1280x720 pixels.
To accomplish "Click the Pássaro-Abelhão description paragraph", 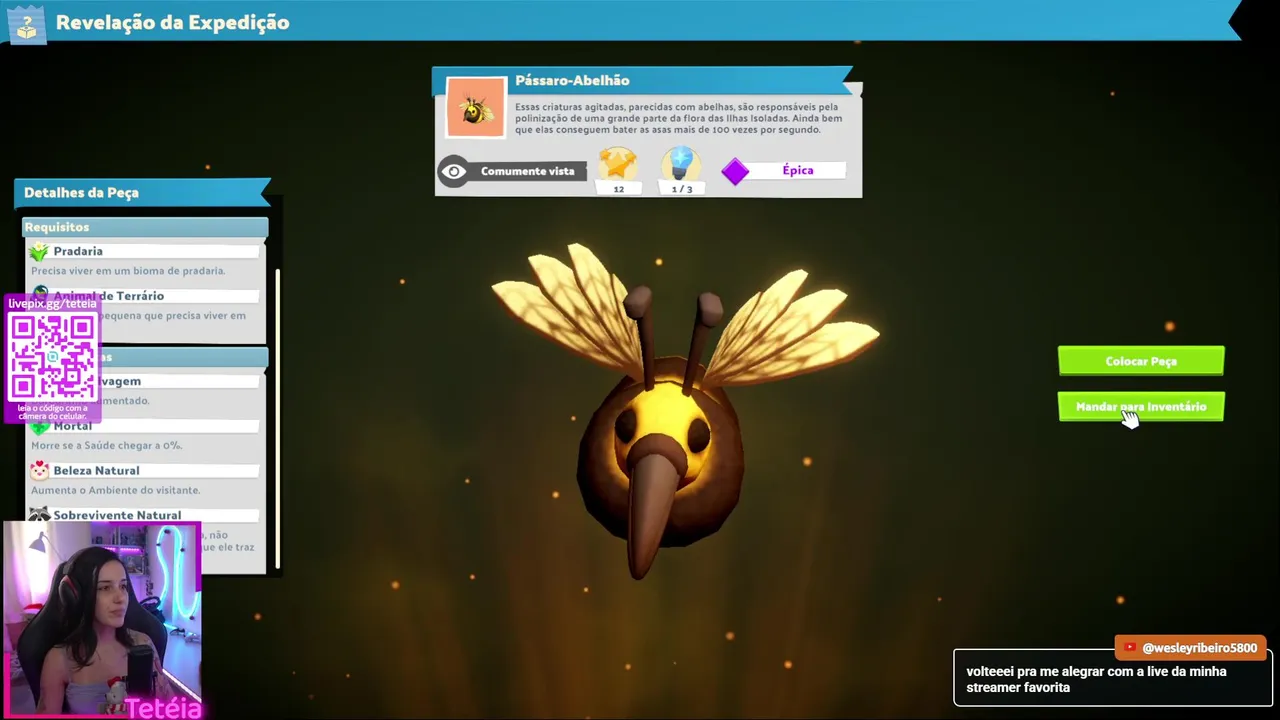I will tap(679, 118).
